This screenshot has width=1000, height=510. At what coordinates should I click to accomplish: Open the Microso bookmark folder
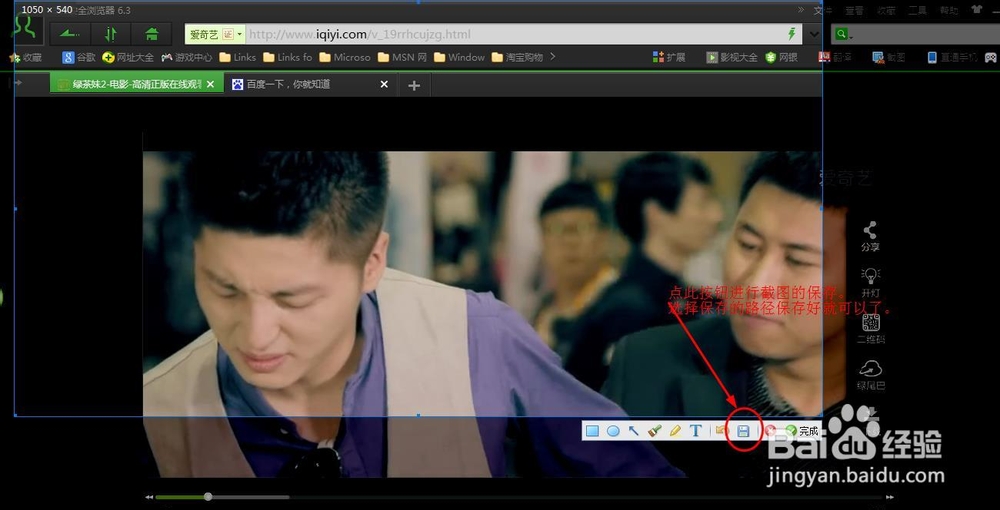[345, 57]
